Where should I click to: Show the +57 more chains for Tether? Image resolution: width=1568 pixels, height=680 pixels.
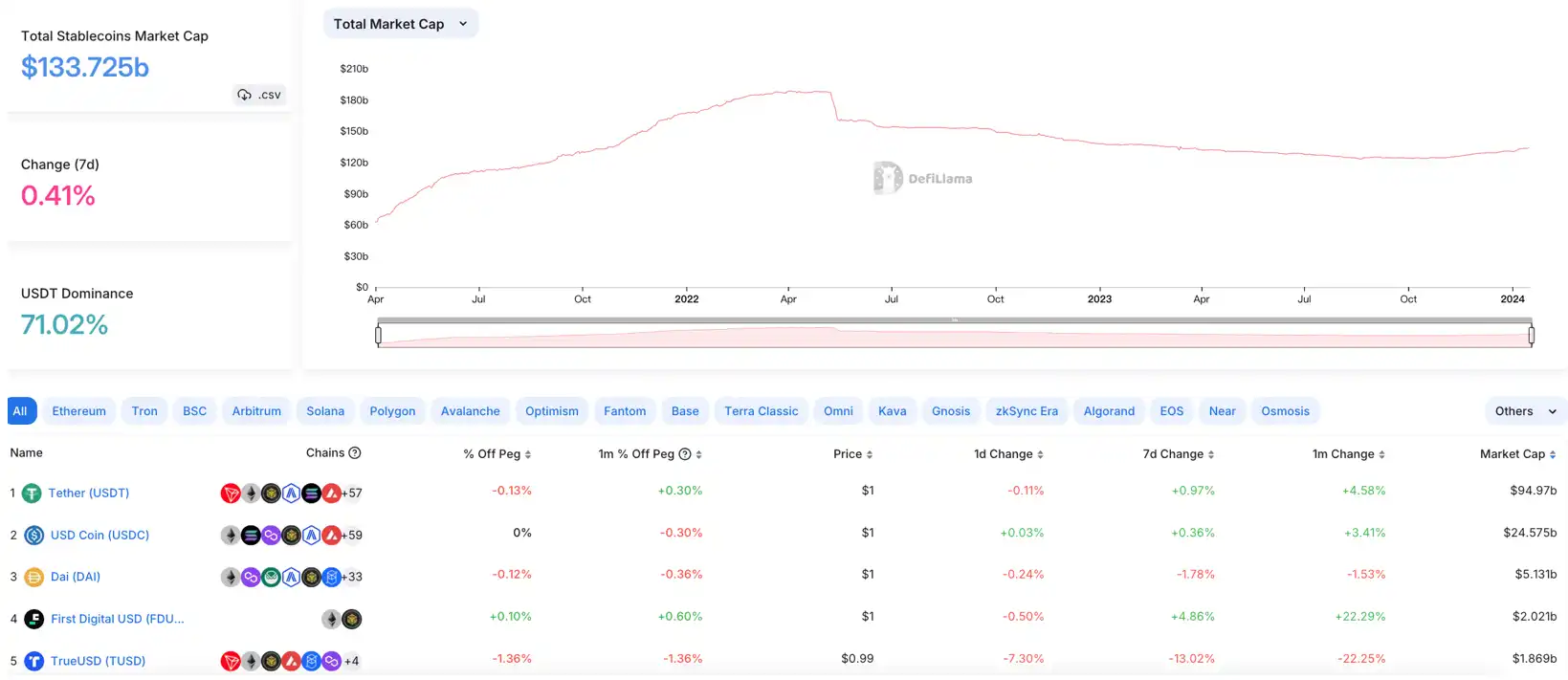click(352, 494)
